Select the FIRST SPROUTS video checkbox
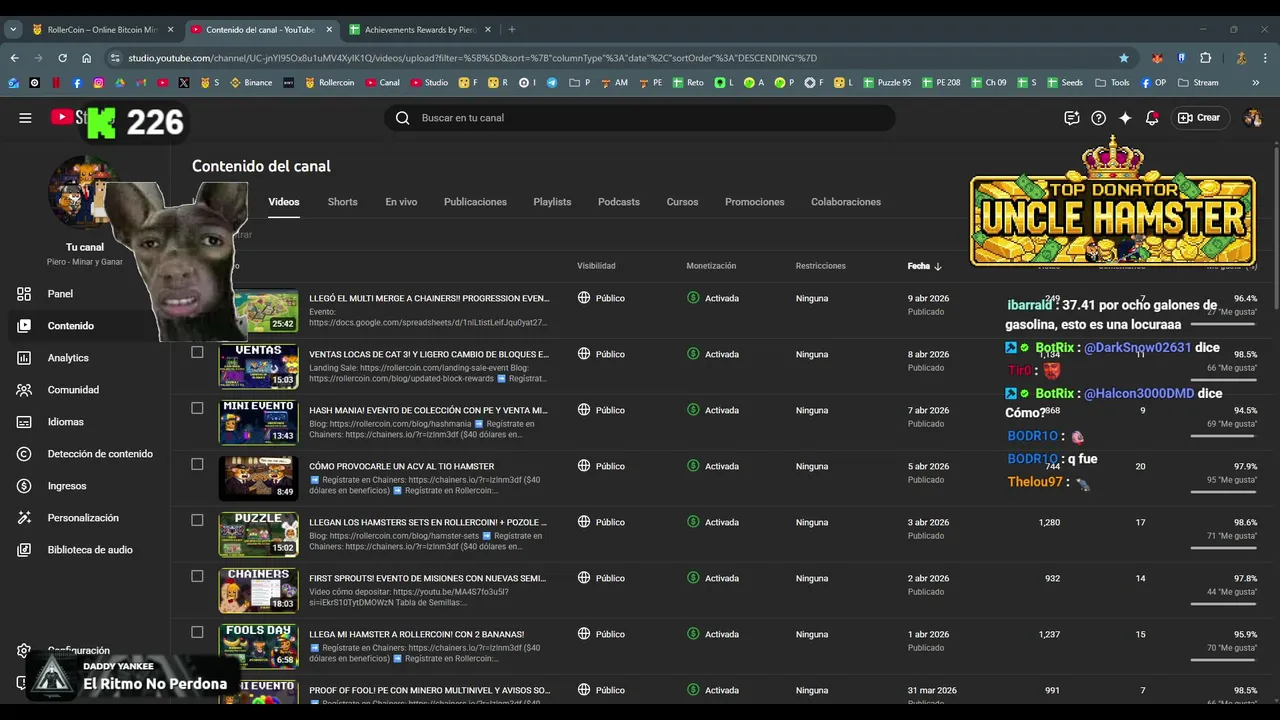1280x720 pixels. click(x=197, y=576)
